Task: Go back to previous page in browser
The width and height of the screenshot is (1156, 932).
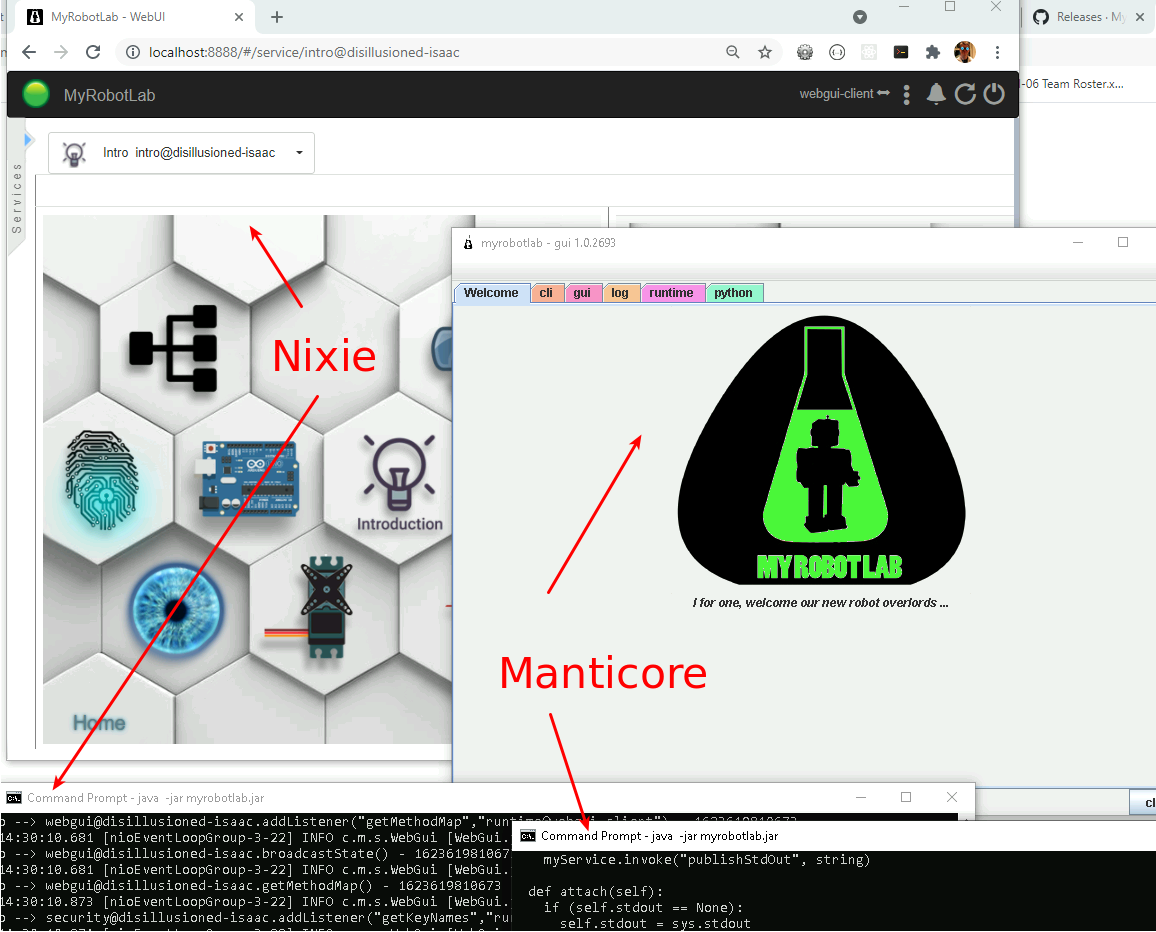Action: click(x=29, y=52)
